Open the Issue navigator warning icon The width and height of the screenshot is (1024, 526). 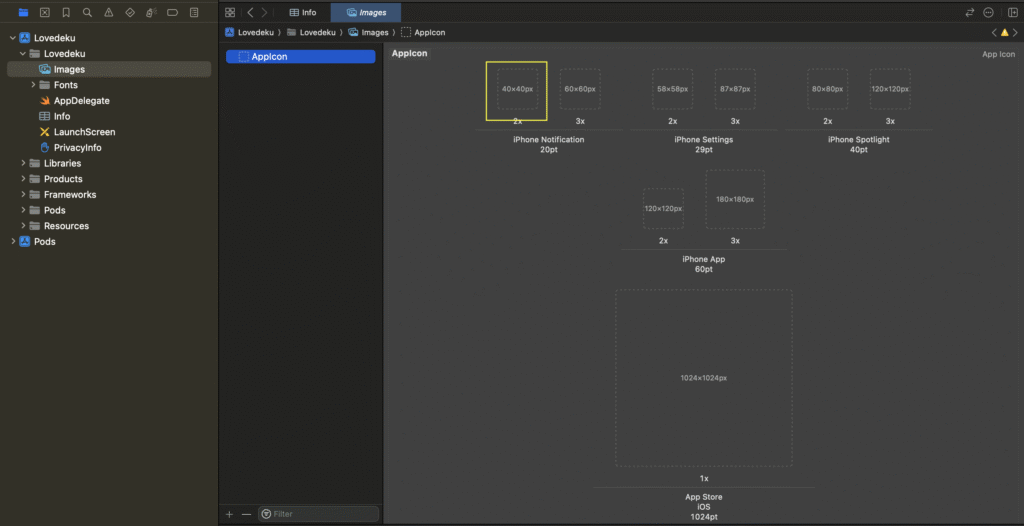click(108, 13)
